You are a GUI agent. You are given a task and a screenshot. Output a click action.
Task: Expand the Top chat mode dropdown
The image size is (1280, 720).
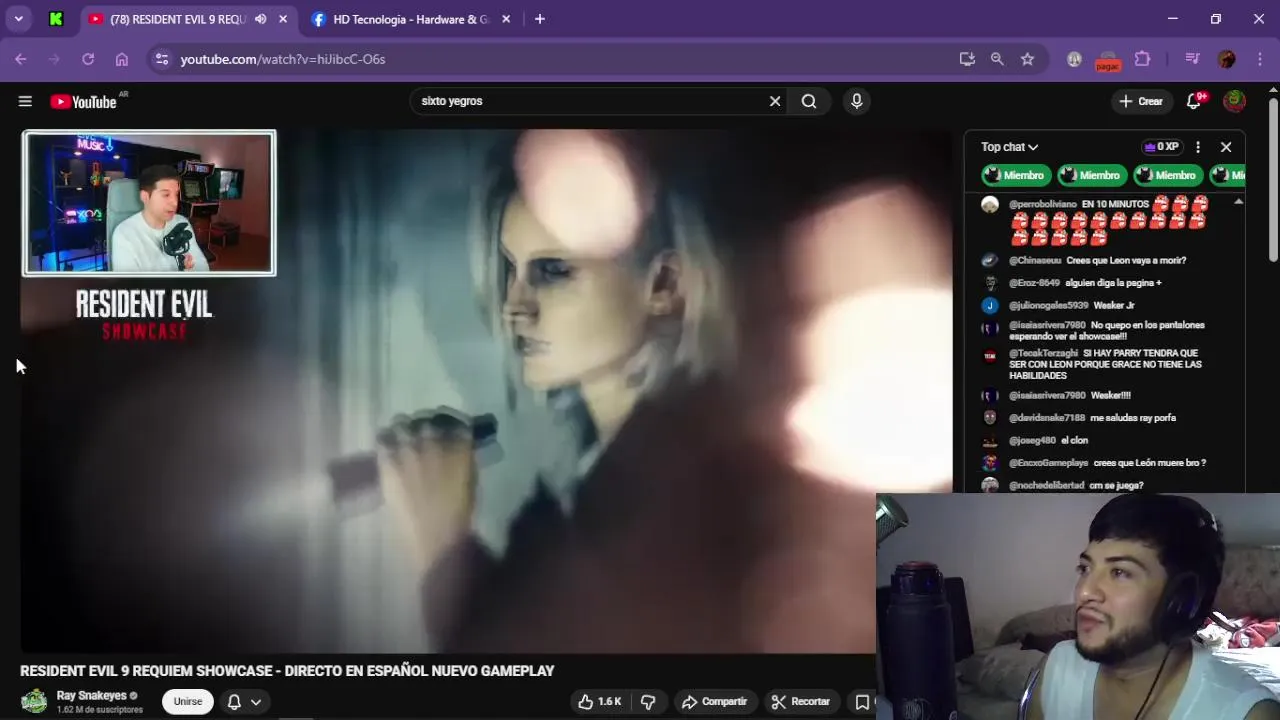tap(1010, 147)
